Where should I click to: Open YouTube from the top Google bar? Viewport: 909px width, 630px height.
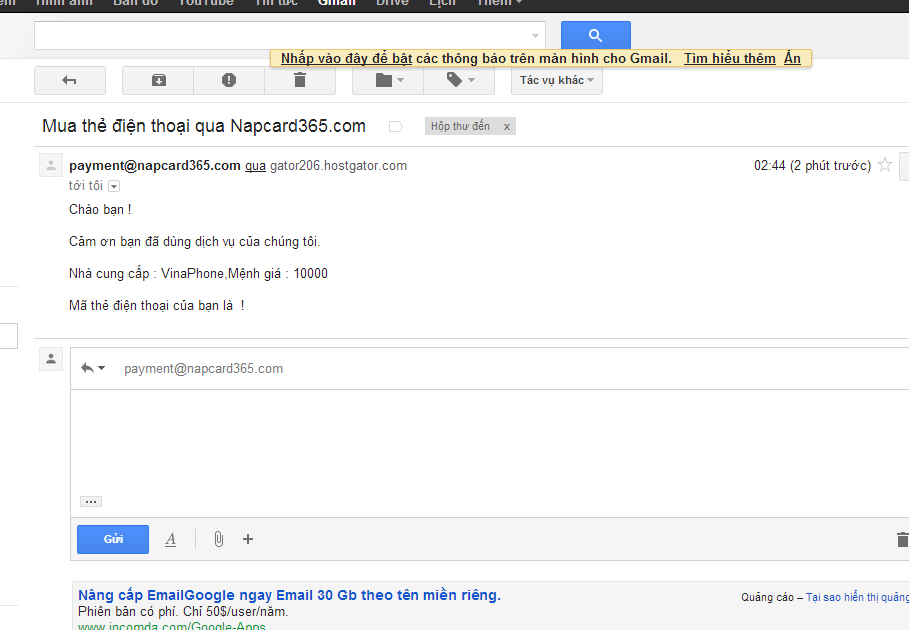(x=206, y=3)
